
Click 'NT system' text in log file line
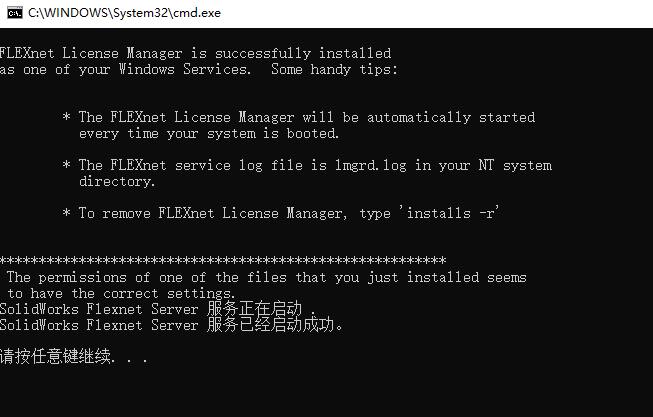tap(515, 165)
